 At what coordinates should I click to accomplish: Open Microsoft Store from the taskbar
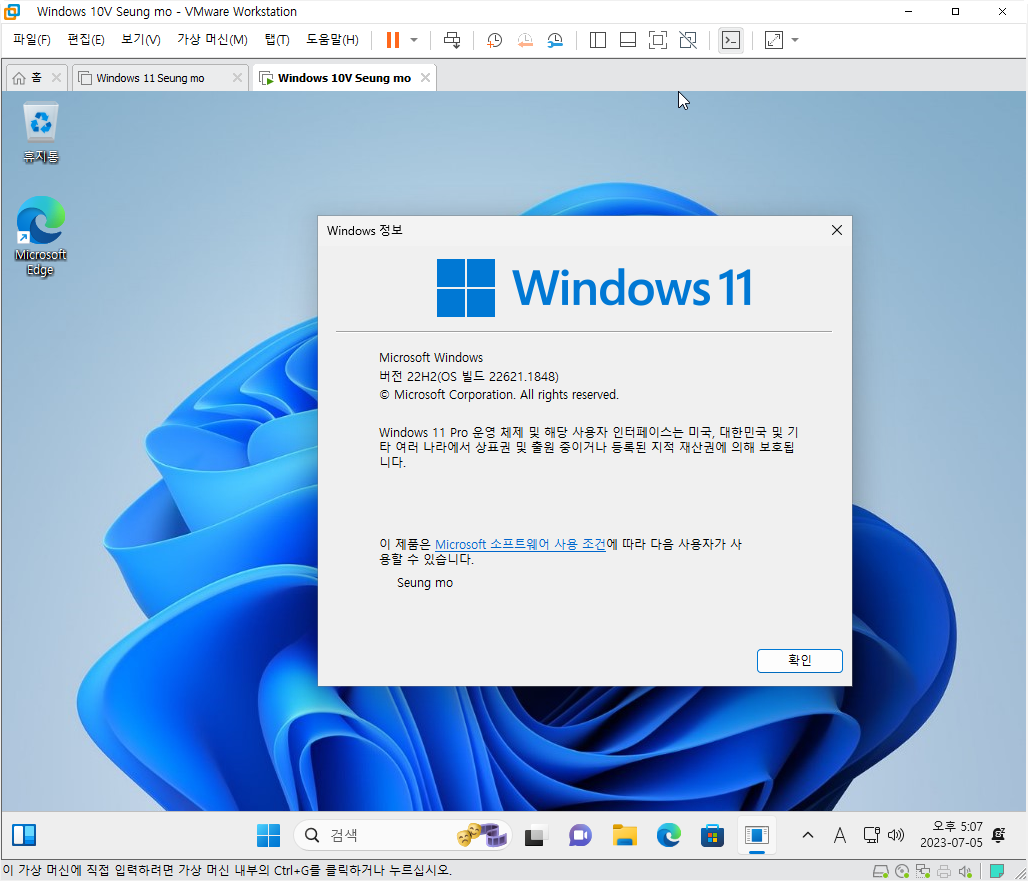click(x=712, y=835)
